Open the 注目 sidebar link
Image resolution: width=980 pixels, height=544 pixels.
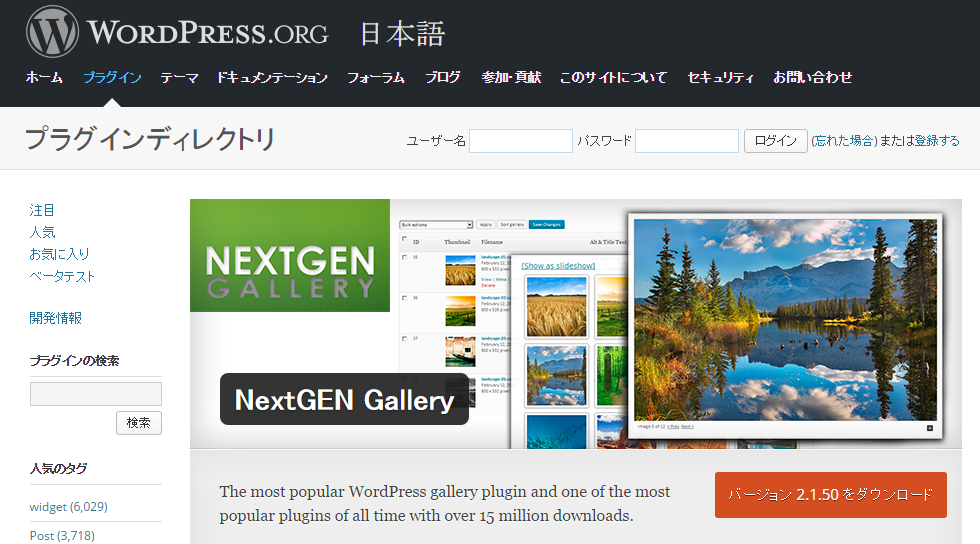click(42, 210)
